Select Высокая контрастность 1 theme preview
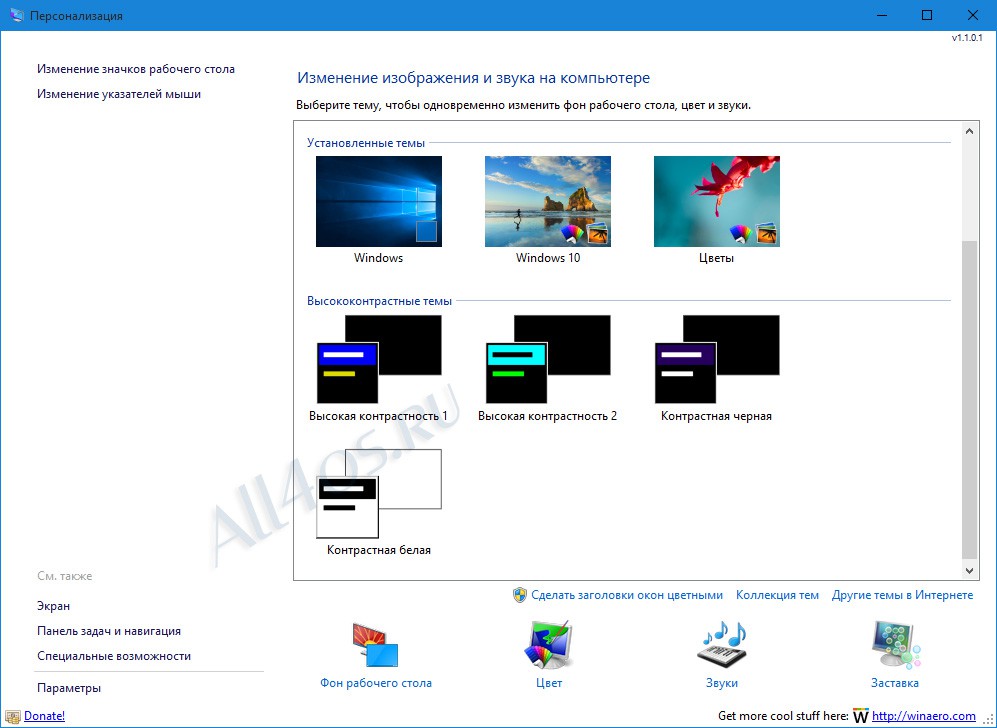Image resolution: width=997 pixels, height=728 pixels. (x=378, y=359)
